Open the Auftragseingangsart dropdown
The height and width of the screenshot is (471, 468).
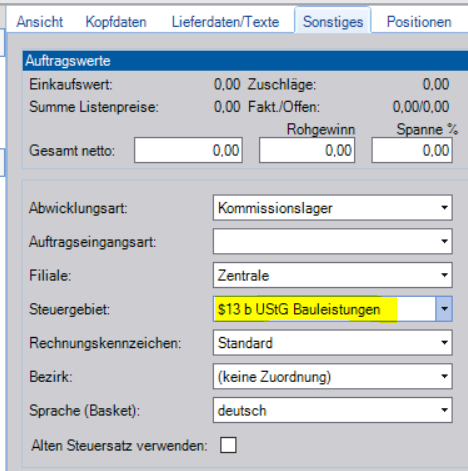pos(444,241)
